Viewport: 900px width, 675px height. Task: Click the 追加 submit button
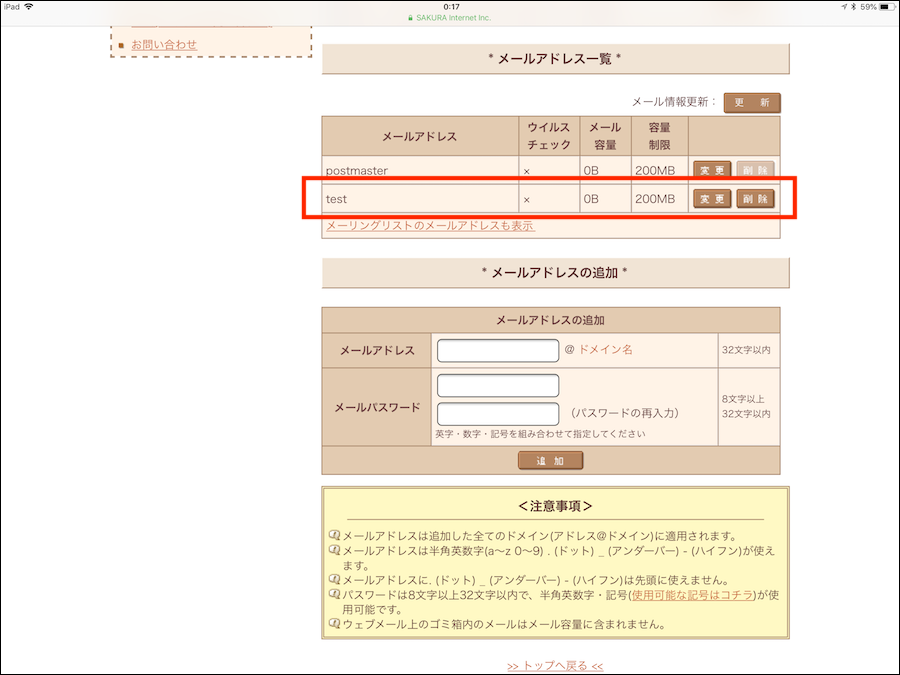tap(550, 460)
